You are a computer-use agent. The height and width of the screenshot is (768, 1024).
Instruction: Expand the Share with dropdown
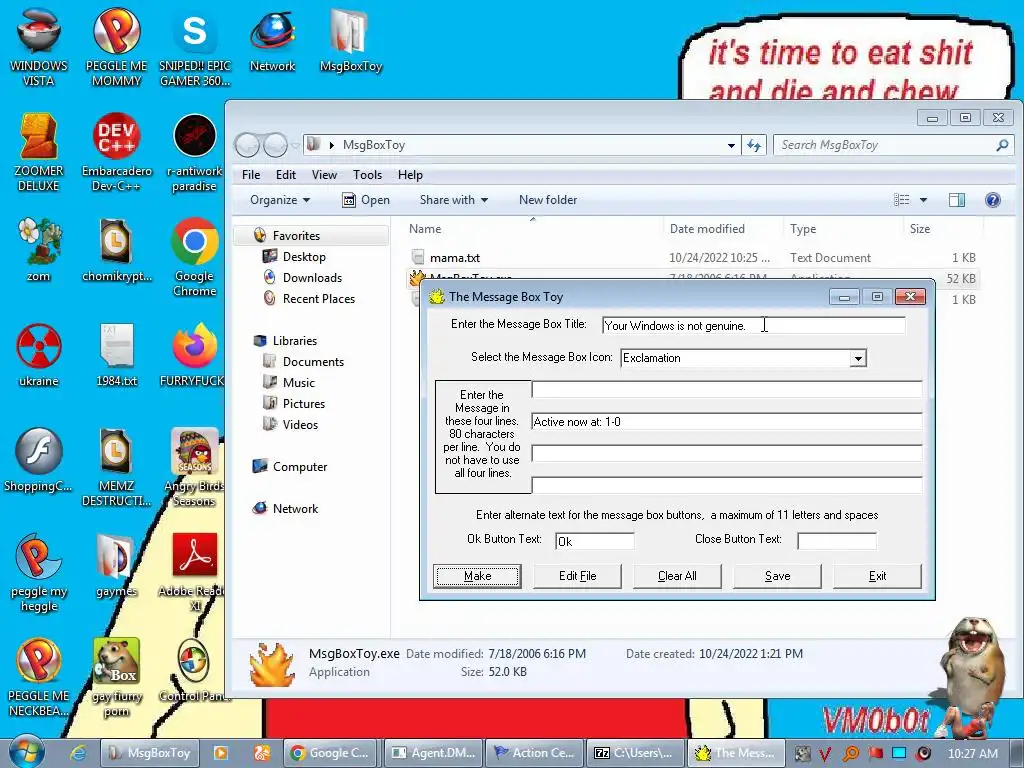(x=453, y=200)
